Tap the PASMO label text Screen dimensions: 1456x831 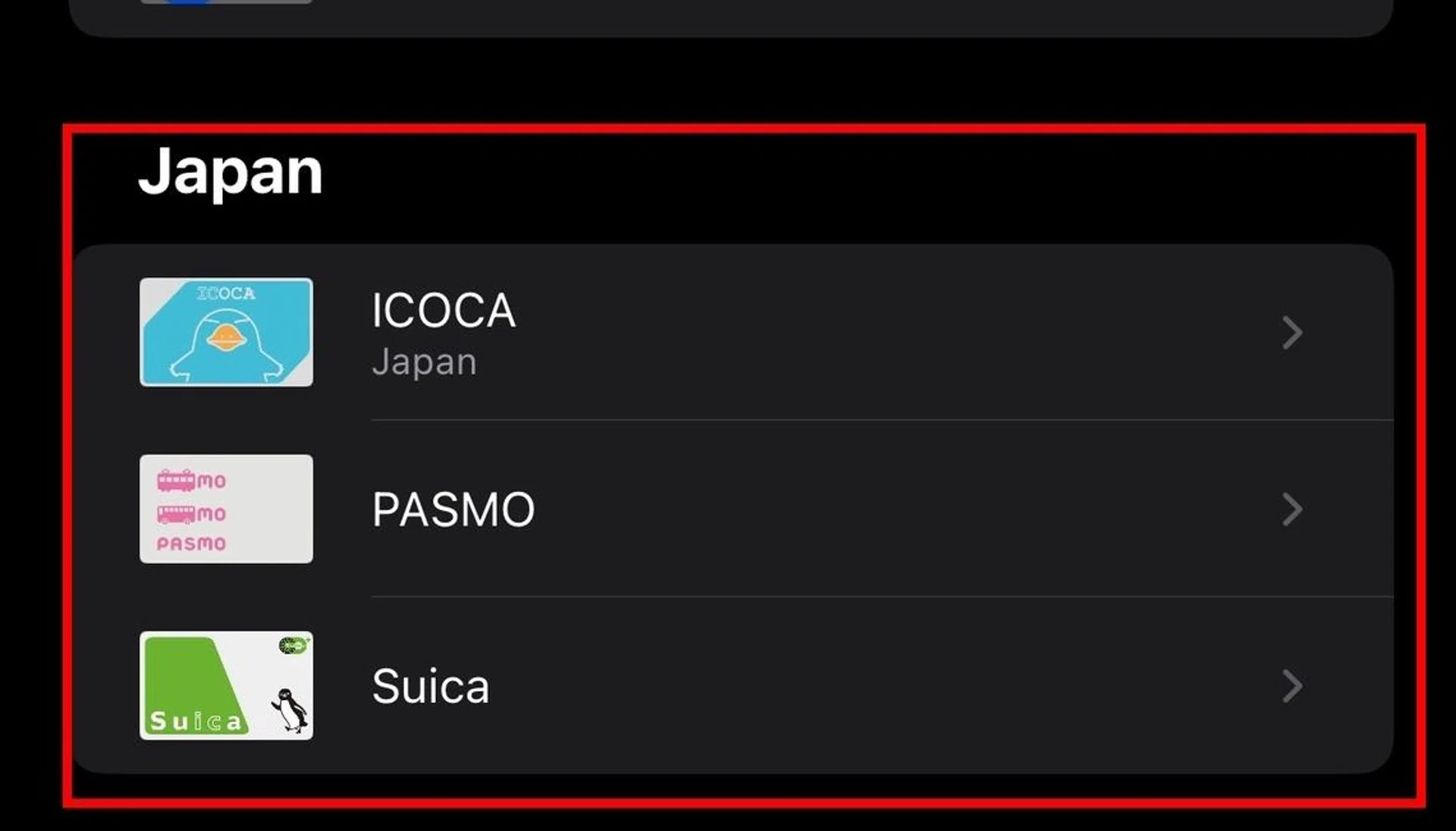point(453,510)
